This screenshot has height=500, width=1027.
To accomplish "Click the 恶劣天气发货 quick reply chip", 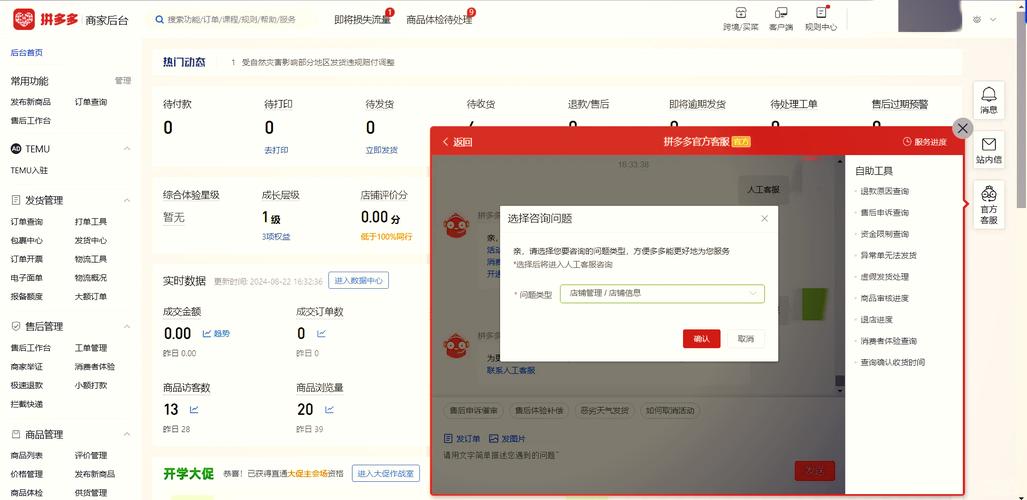I will tap(605, 411).
